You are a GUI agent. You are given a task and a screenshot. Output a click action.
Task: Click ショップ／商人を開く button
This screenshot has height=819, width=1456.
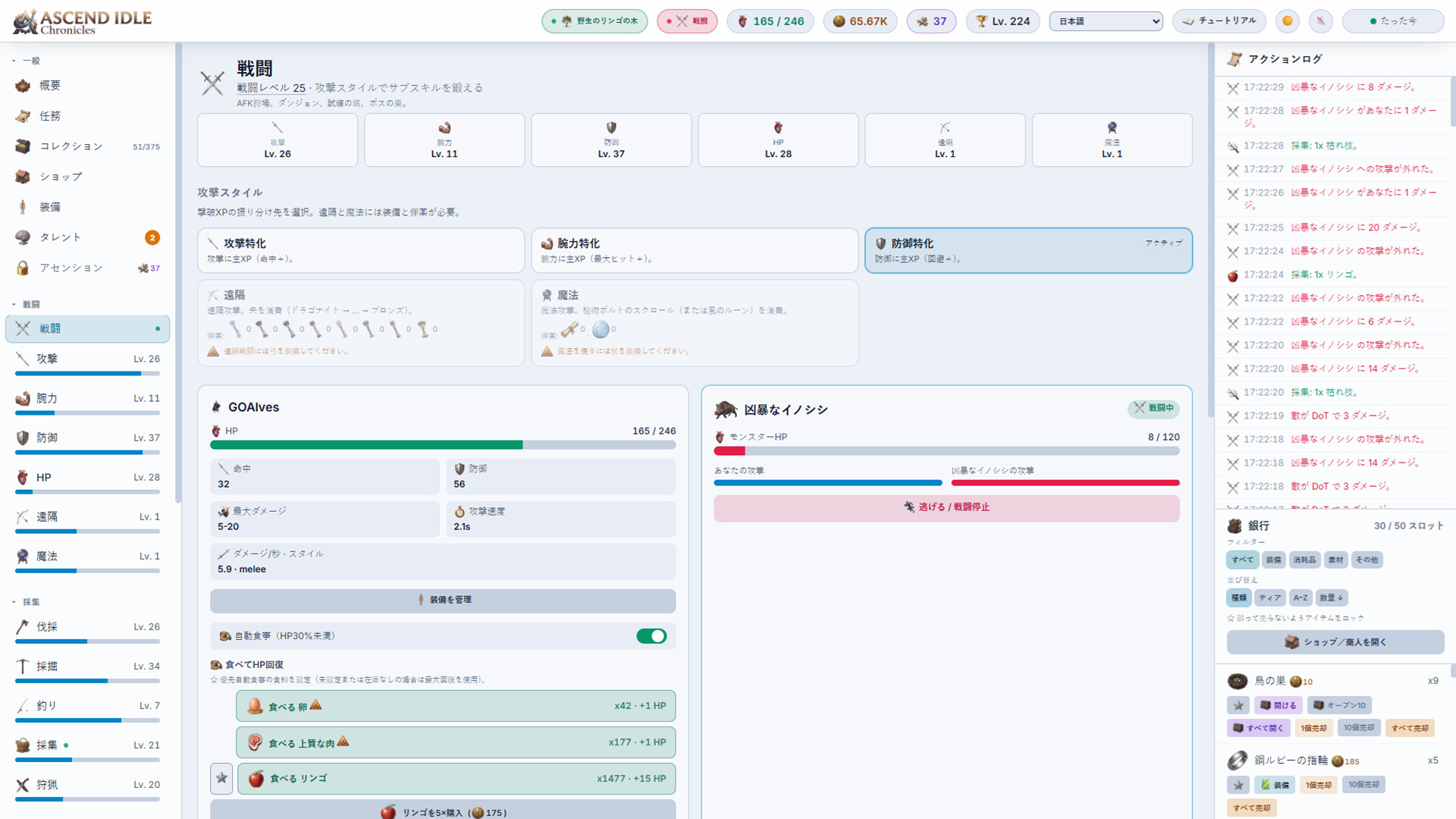(1335, 642)
